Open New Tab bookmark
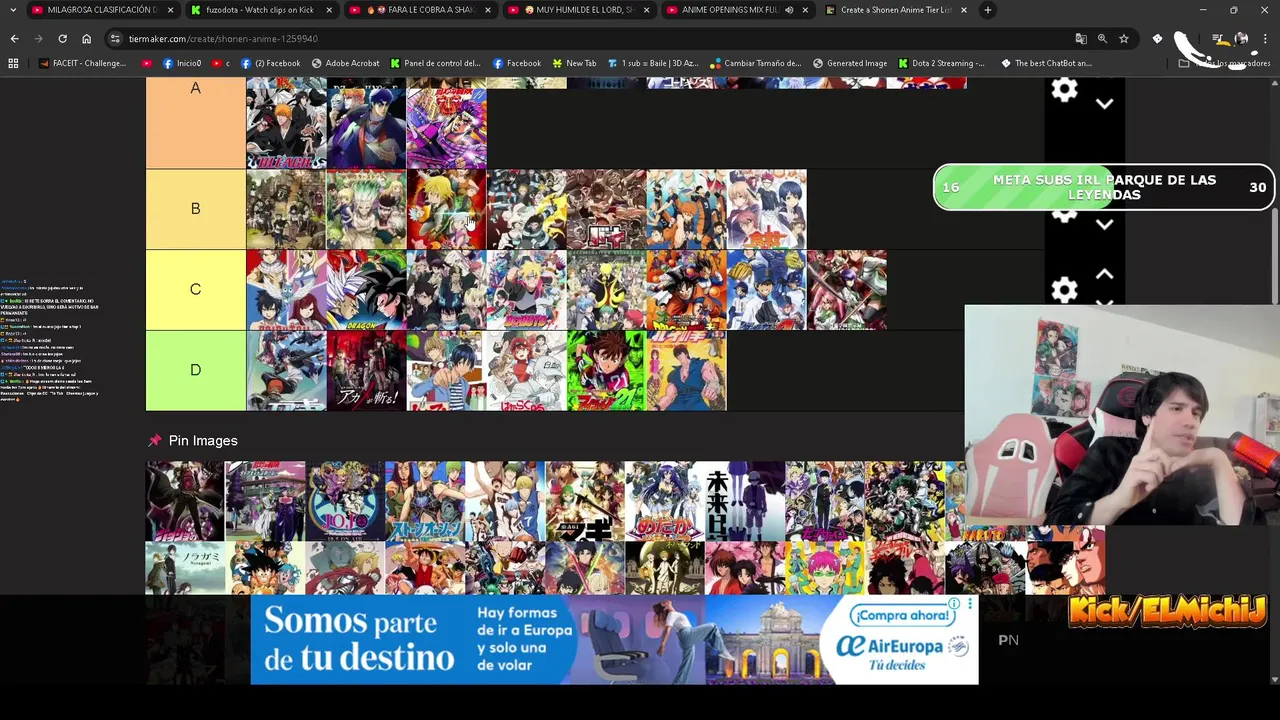 pos(574,63)
